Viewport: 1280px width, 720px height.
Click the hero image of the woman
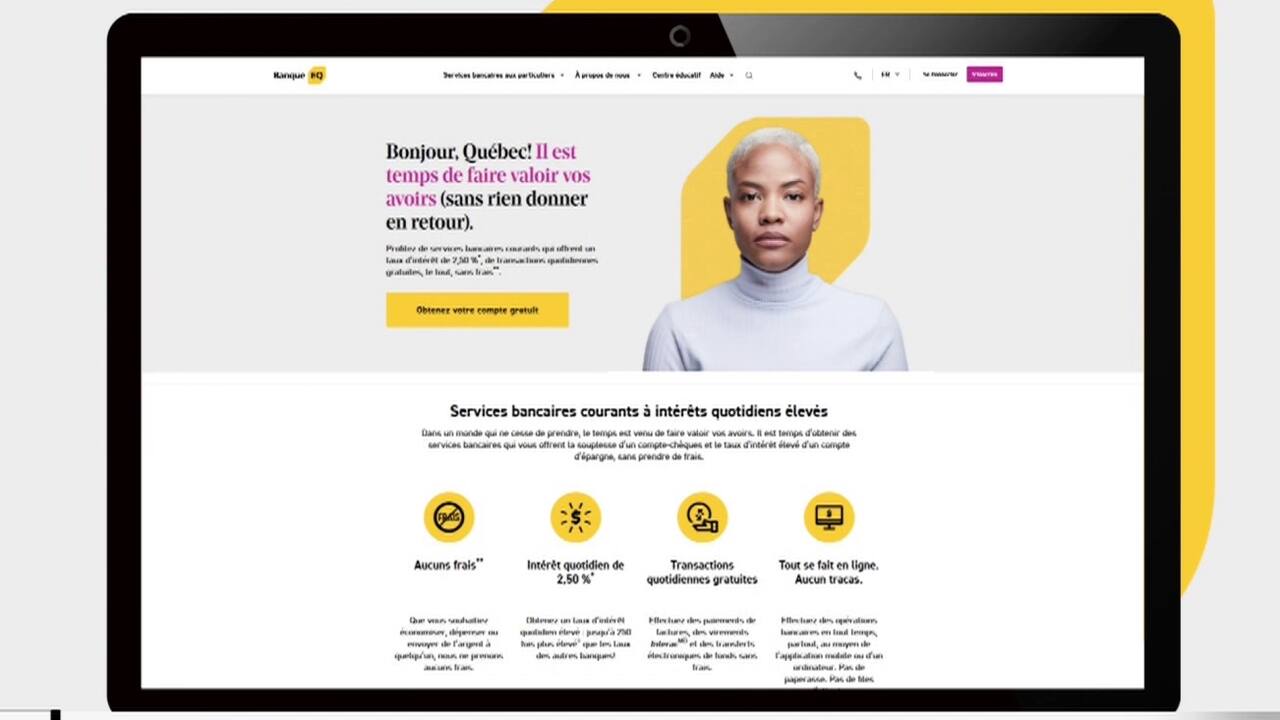[775, 244]
